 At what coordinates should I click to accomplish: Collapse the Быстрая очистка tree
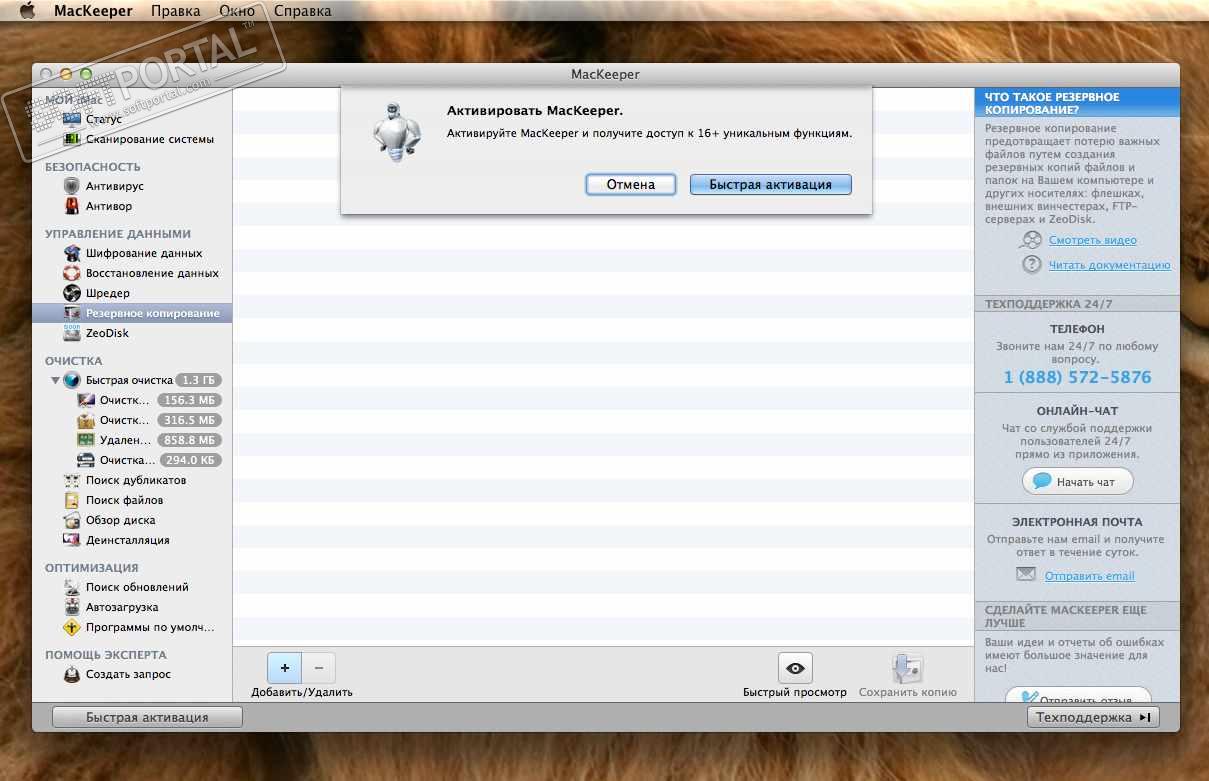pyautogui.click(x=55, y=380)
